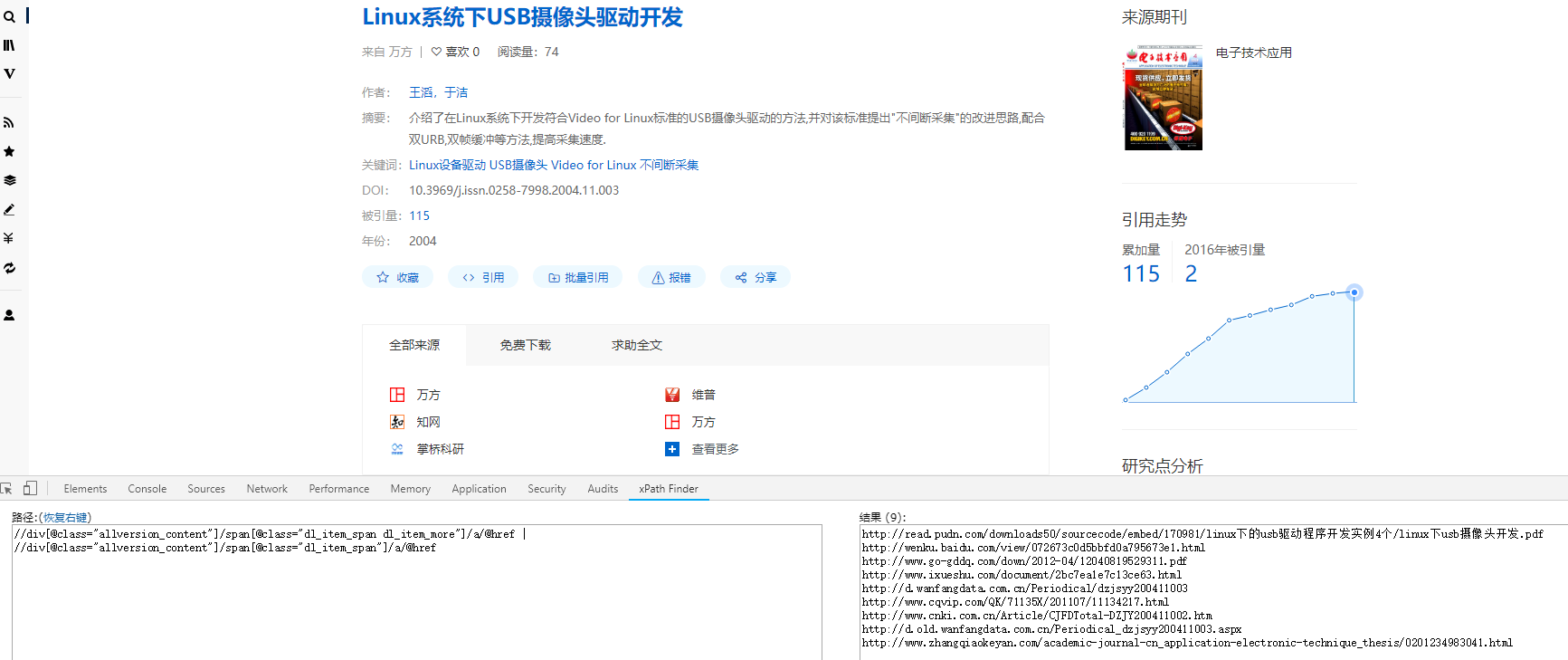1568x660 pixels.
Task: Click the heart 喜欢 like icon
Action: 436,52
